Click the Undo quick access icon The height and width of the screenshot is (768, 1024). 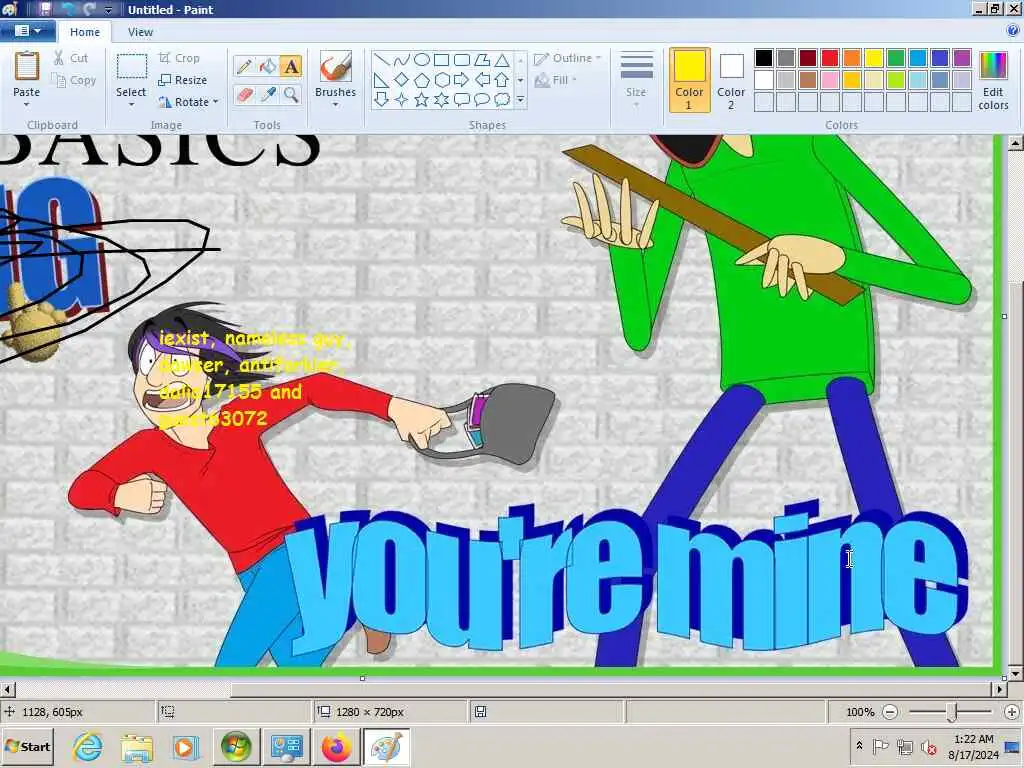click(x=67, y=10)
